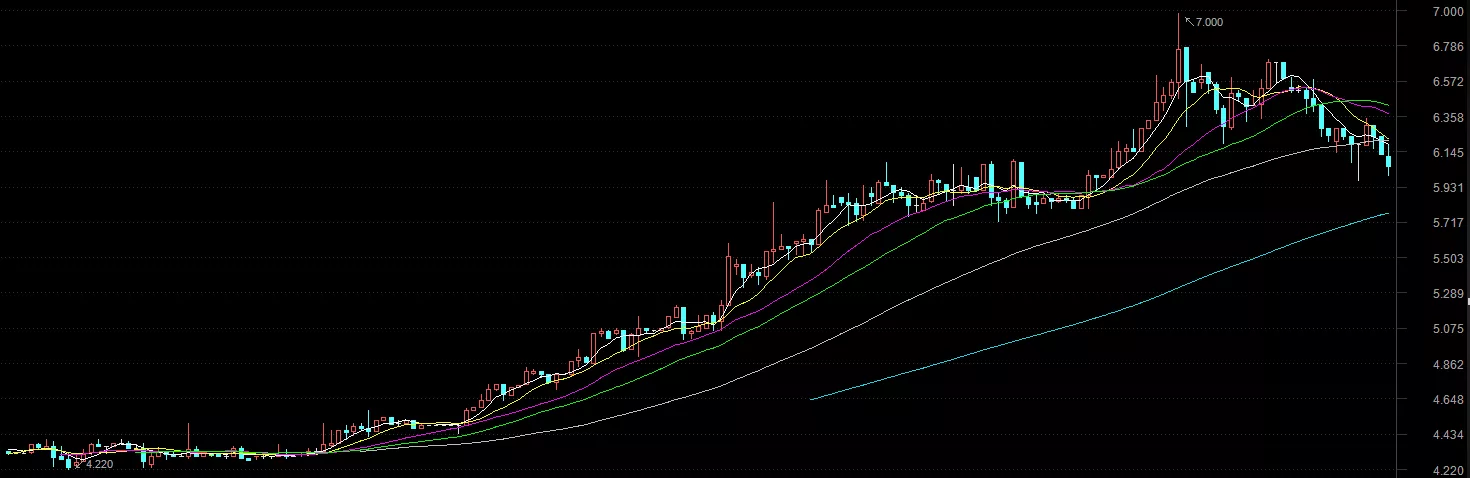Click the left start of the cyan average line

pos(811,399)
